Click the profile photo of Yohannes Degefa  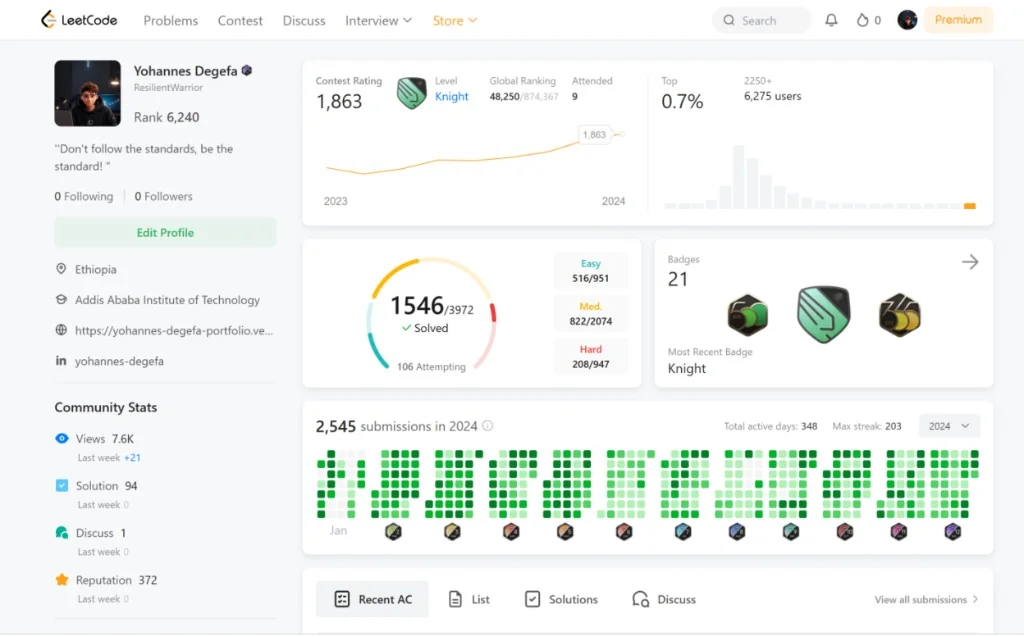pos(88,93)
